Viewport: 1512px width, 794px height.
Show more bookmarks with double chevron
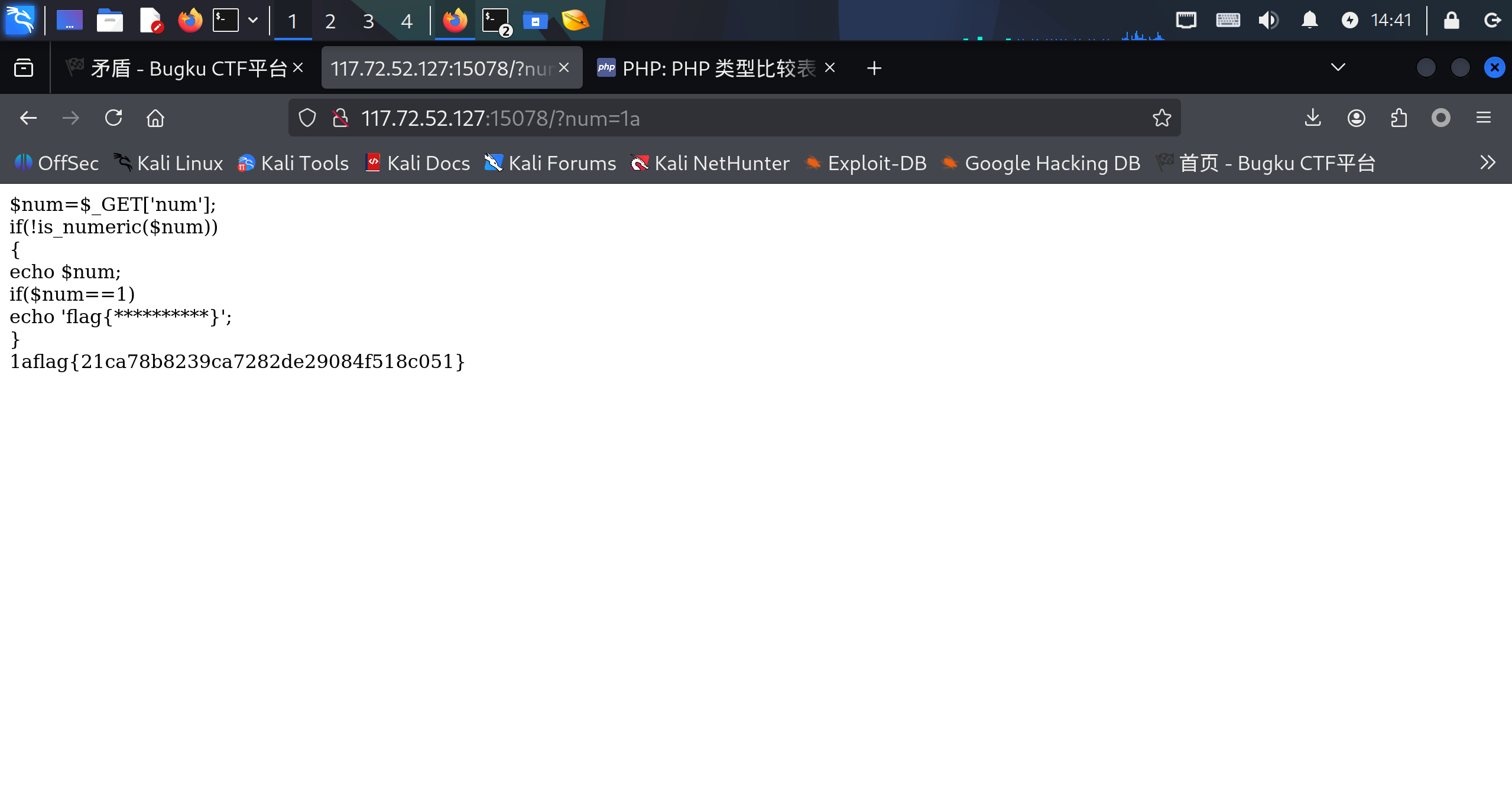point(1487,162)
